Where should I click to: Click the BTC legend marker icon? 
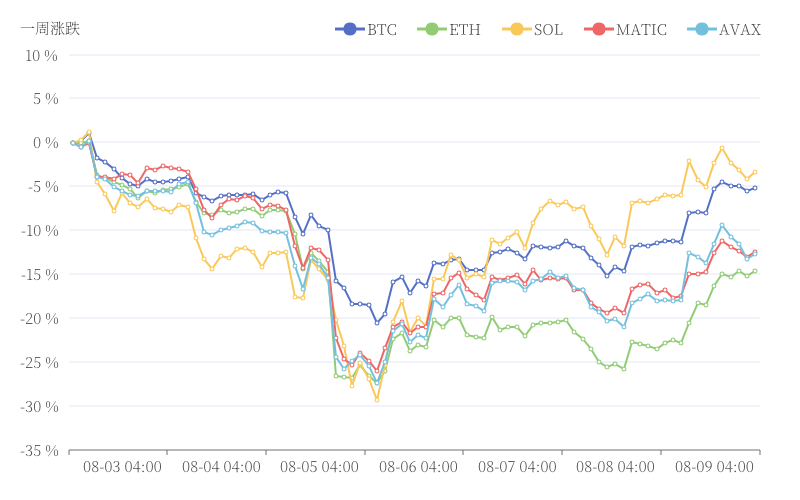pos(349,29)
